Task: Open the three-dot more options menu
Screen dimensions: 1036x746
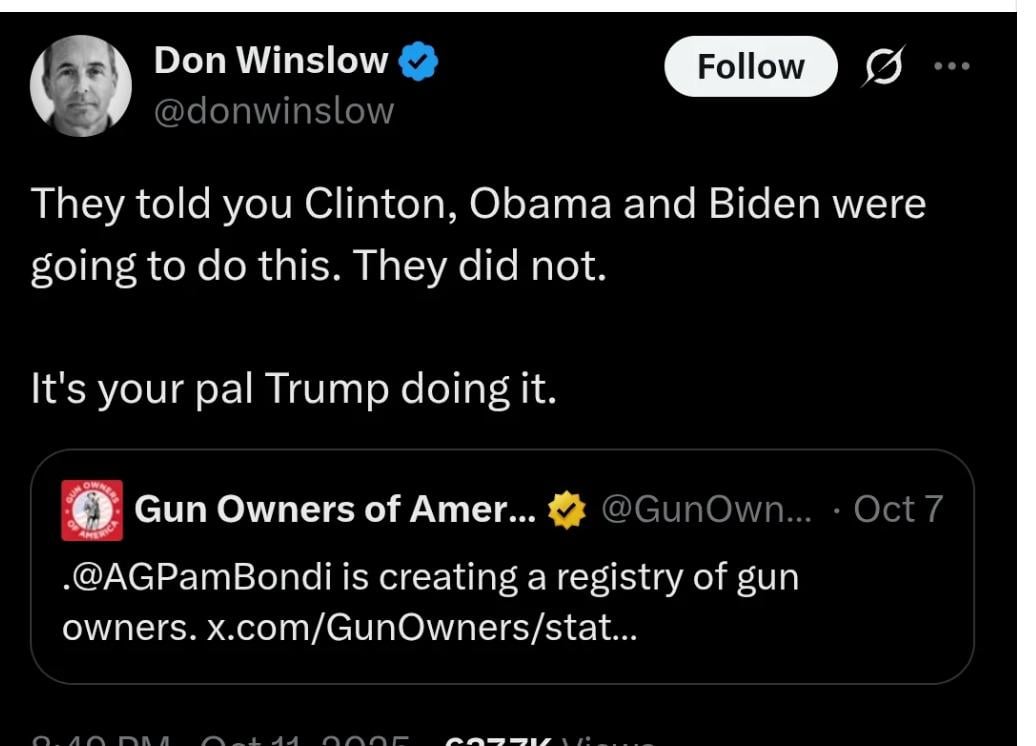Action: 951,66
